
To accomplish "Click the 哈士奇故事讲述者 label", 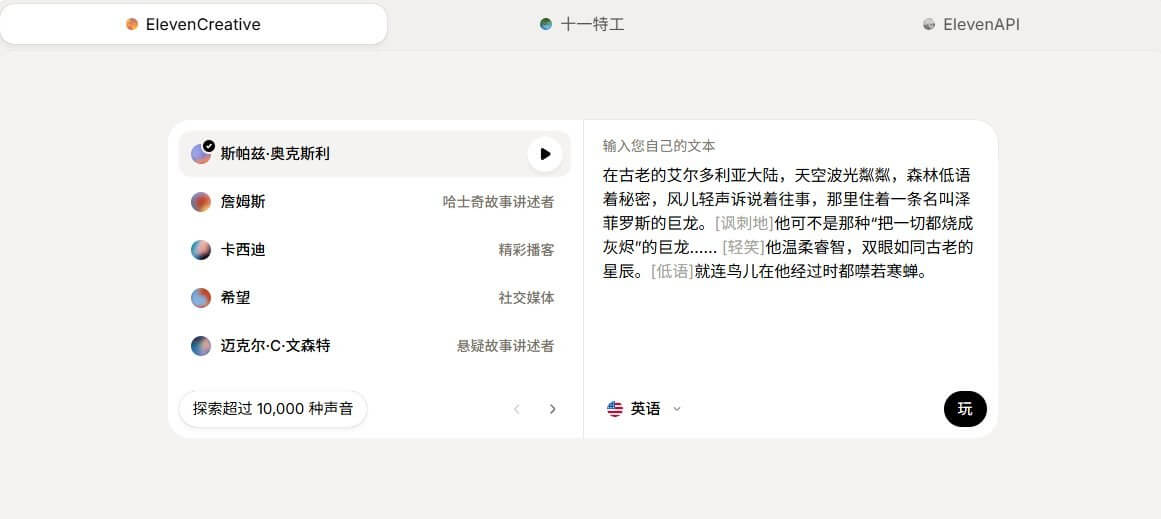I will pyautogui.click(x=498, y=202).
